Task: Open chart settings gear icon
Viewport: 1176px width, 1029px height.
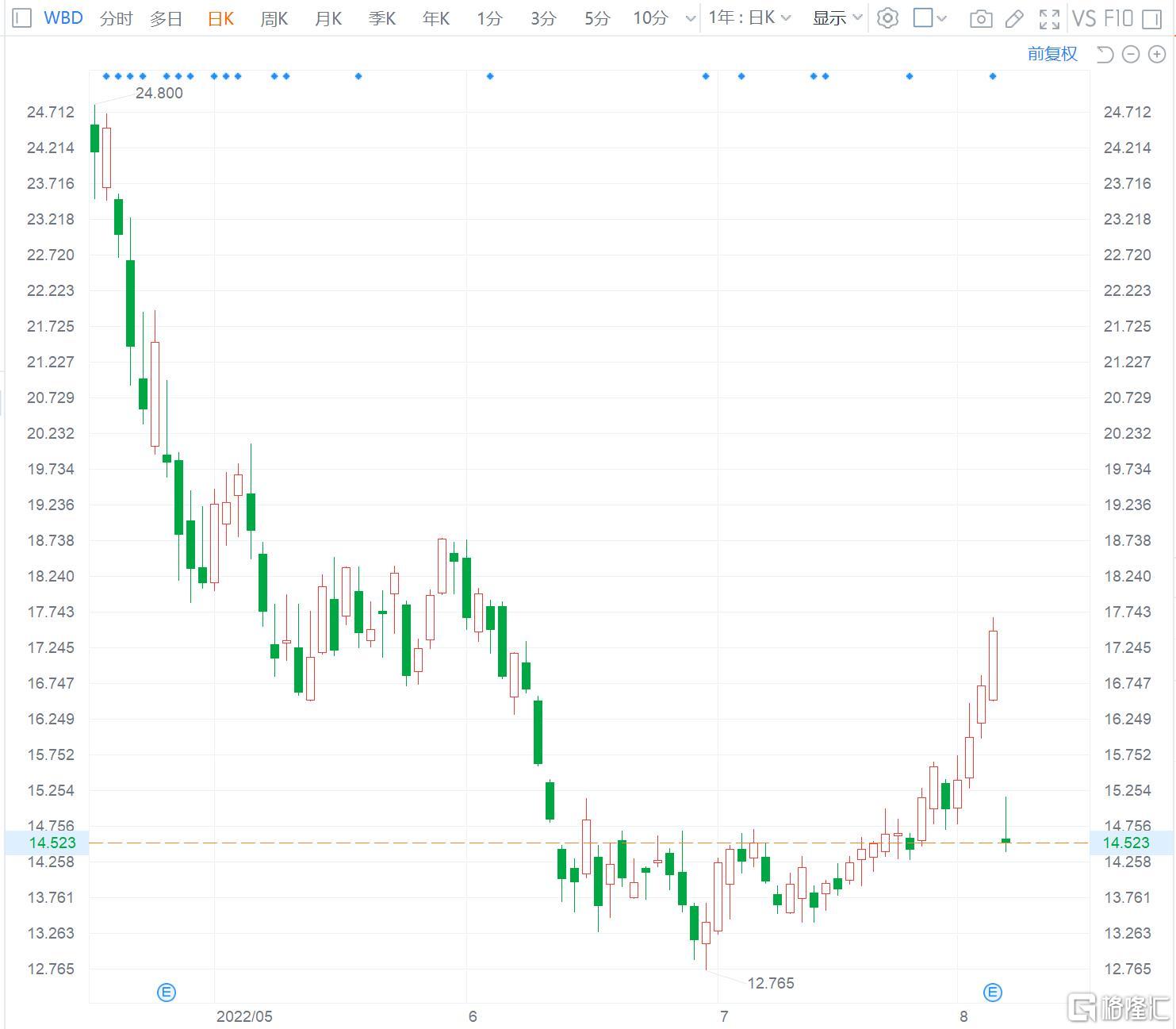Action: pyautogui.click(x=887, y=17)
